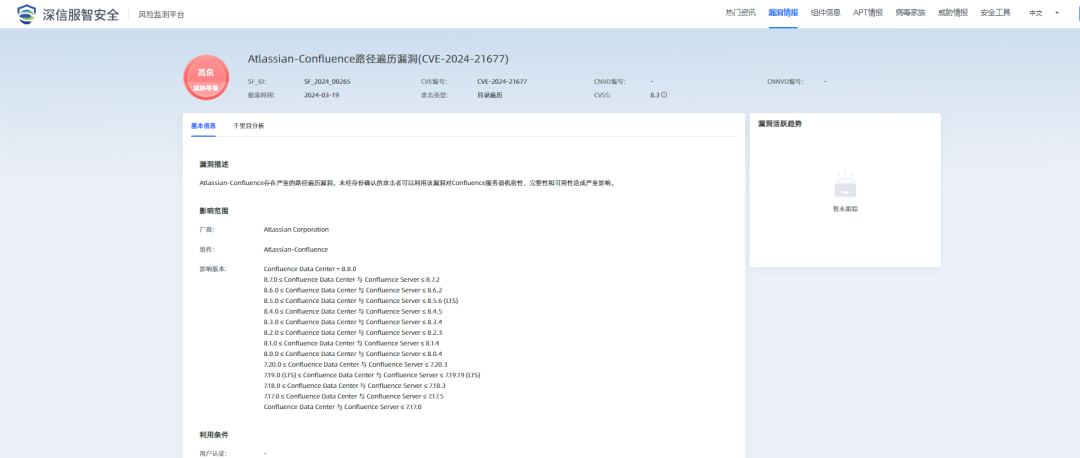The height and width of the screenshot is (458, 1080).
Task: Click the version row ending ≤ 8.6.2
Action: point(353,290)
